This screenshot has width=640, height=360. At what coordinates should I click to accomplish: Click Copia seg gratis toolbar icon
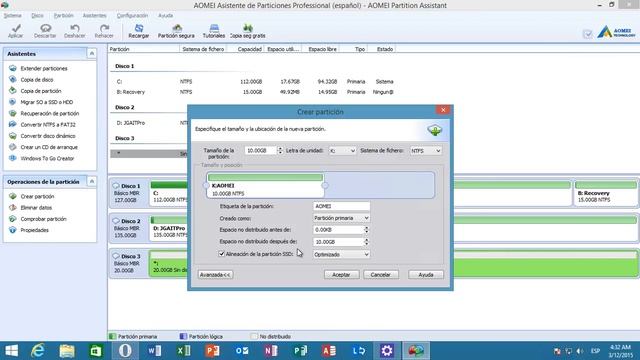[248, 31]
